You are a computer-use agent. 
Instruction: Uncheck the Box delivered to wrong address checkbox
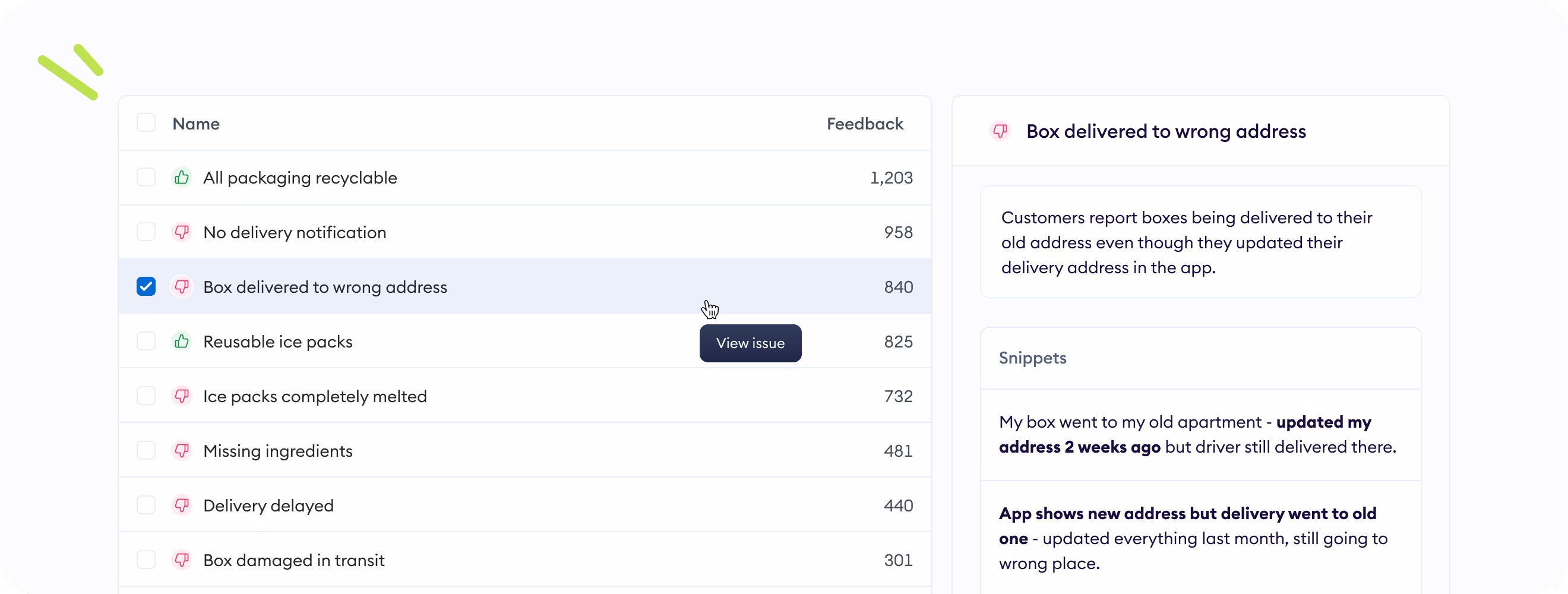tap(146, 287)
